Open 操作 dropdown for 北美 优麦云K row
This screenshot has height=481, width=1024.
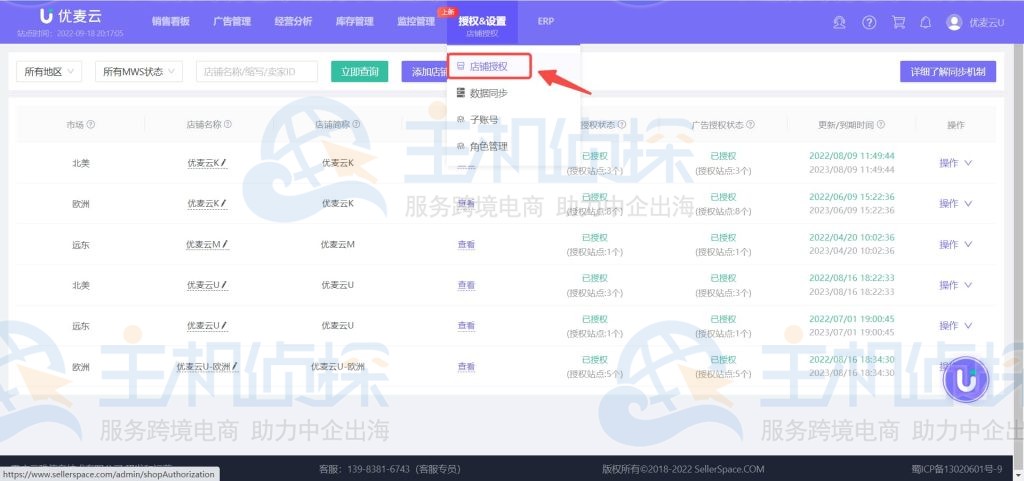click(955, 163)
